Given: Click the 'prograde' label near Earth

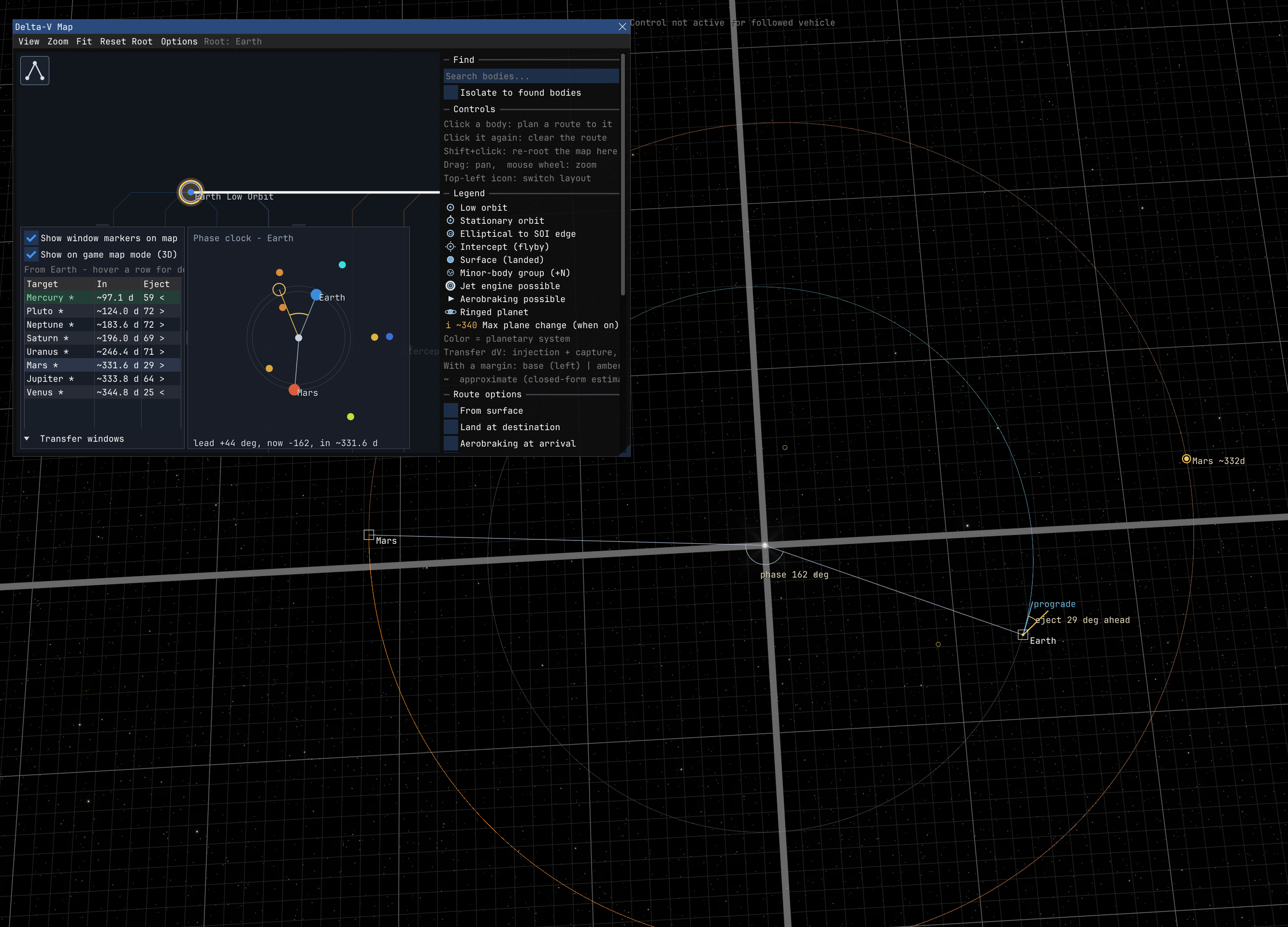Looking at the screenshot, I should [x=1055, y=604].
